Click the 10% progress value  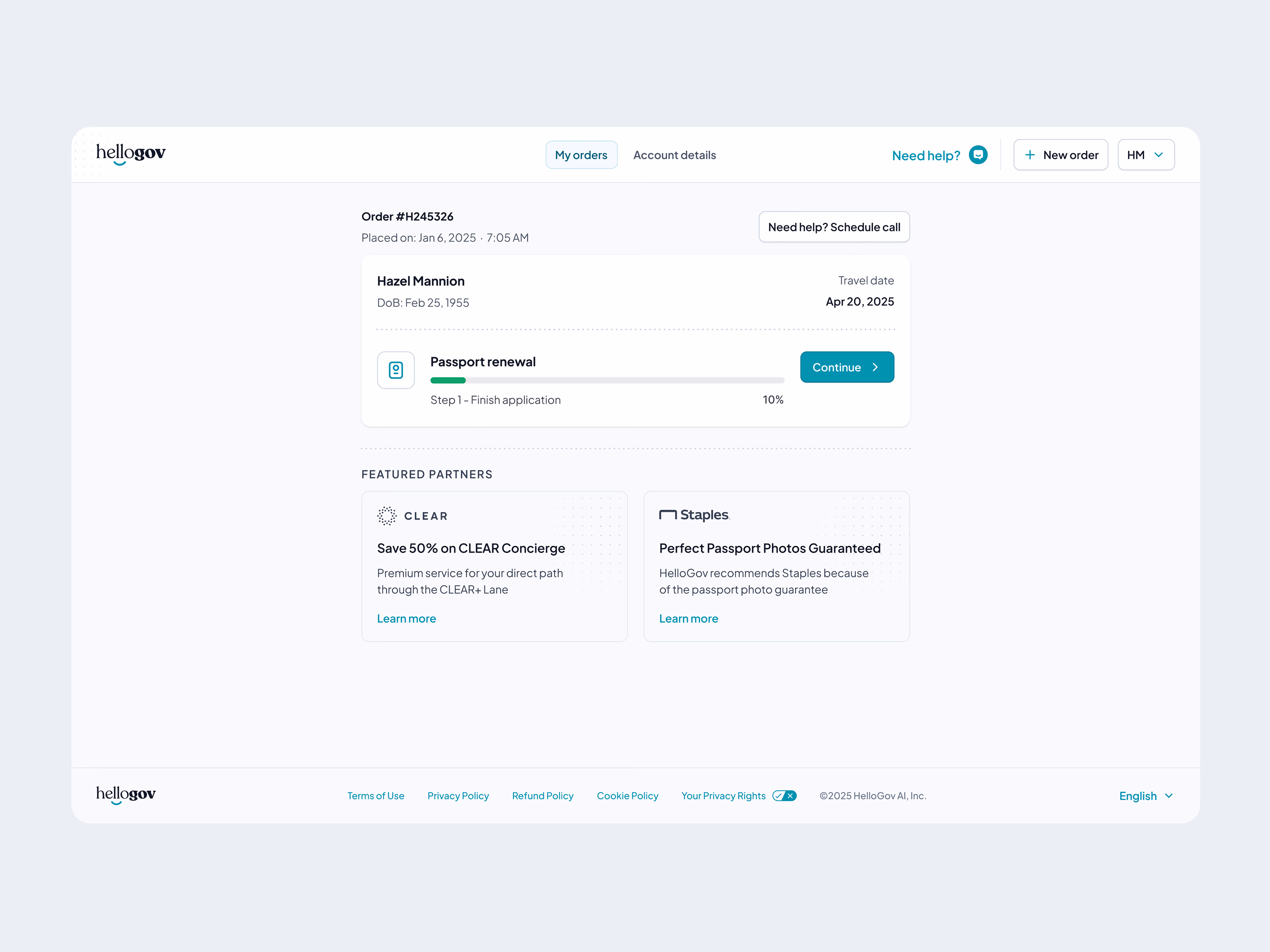coord(773,400)
